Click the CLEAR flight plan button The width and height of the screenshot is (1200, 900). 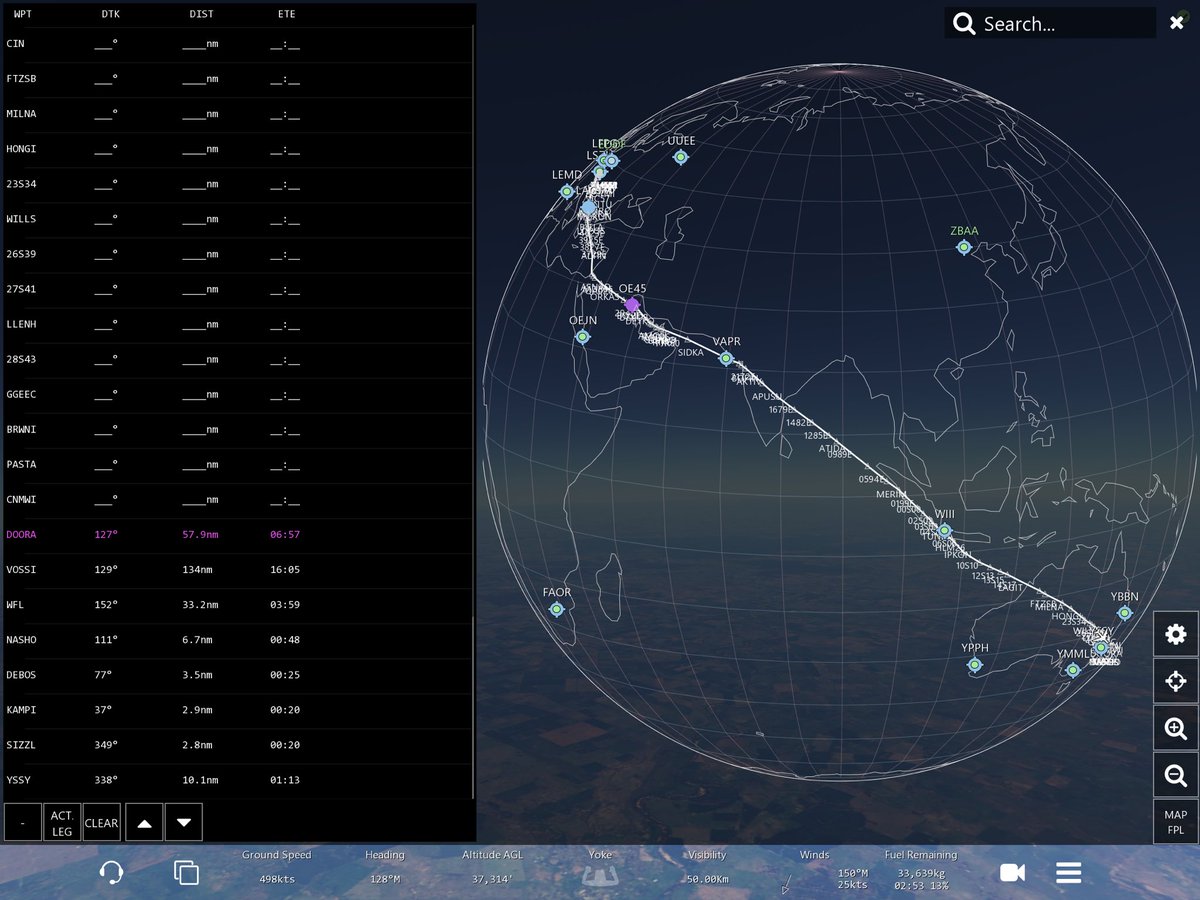pos(102,822)
